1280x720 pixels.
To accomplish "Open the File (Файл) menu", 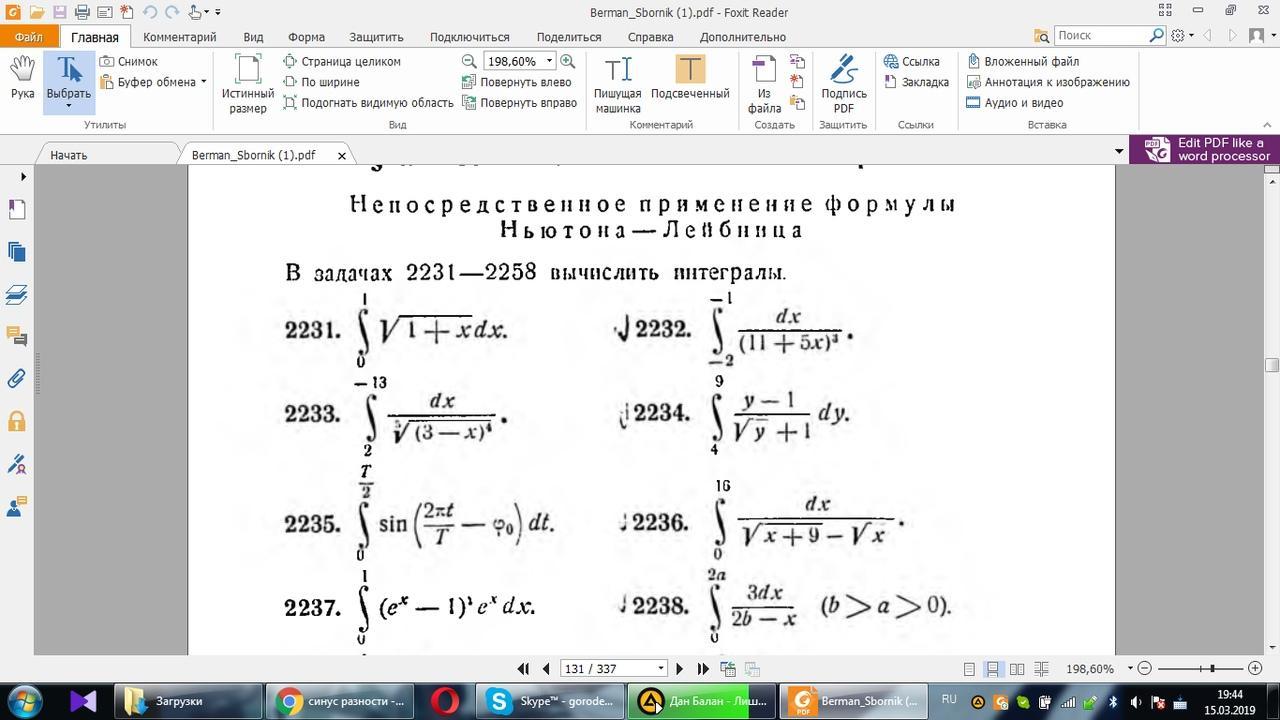I will tap(28, 37).
